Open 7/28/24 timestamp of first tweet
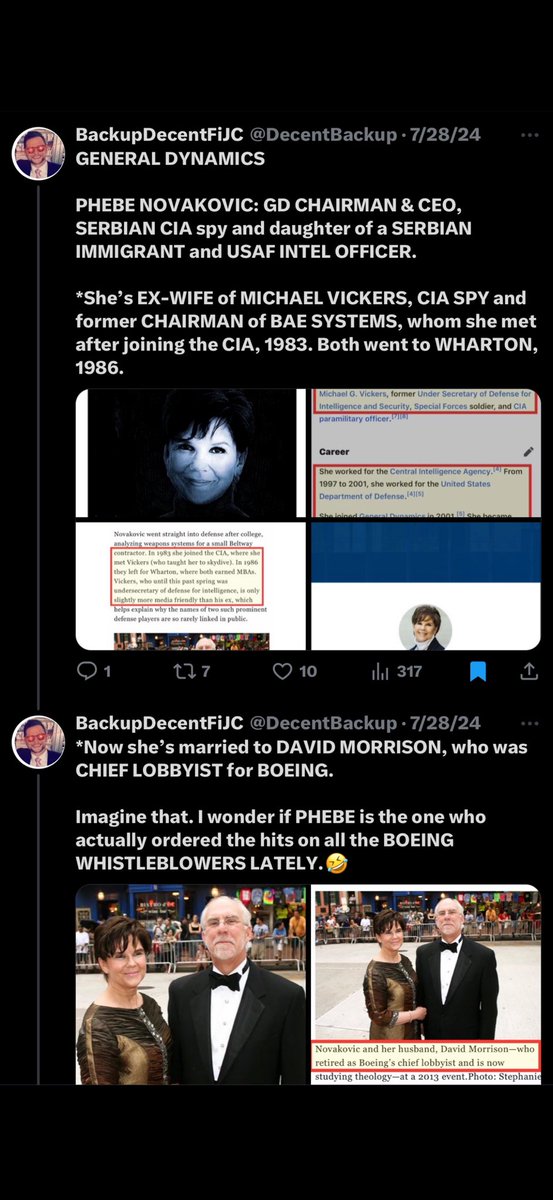Image resolution: width=553 pixels, height=1200 pixels. tap(443, 134)
